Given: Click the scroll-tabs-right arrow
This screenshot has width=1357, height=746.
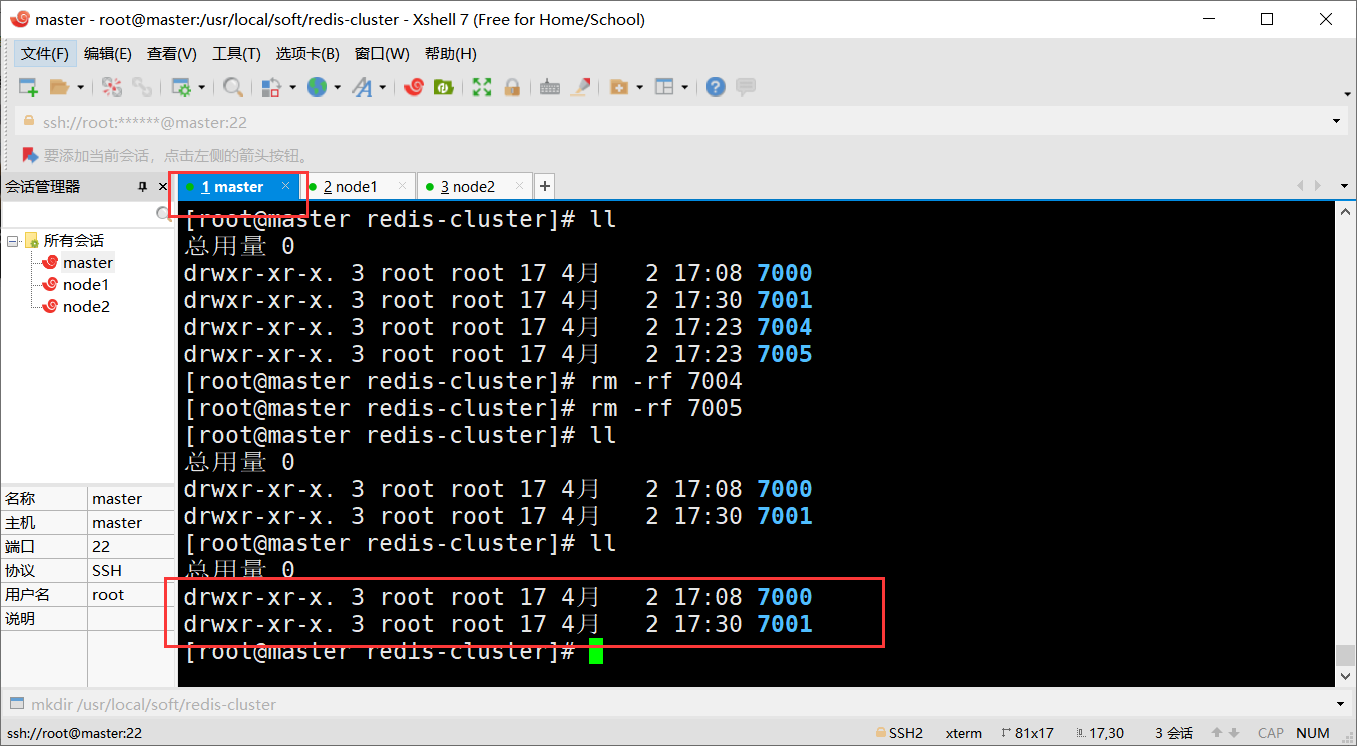Looking at the screenshot, I should 1319,186.
